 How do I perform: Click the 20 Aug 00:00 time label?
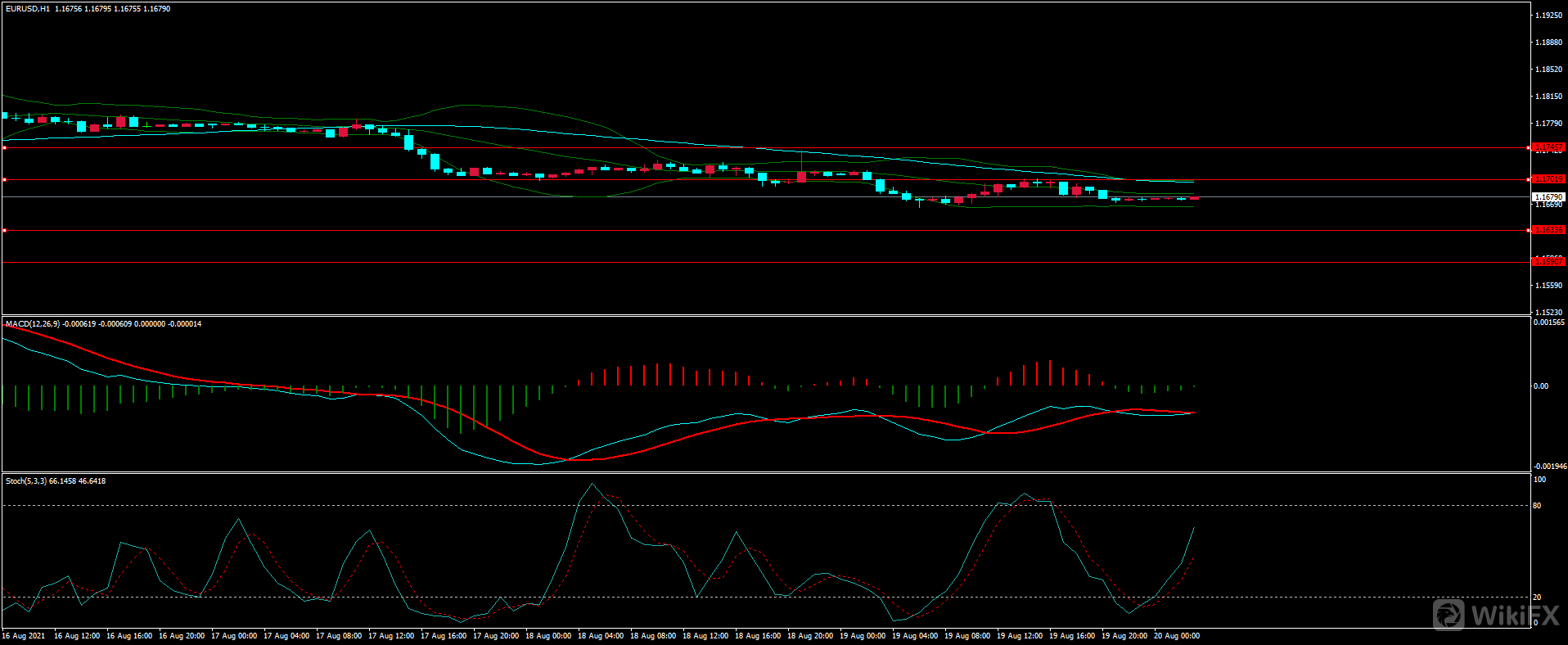click(1176, 636)
